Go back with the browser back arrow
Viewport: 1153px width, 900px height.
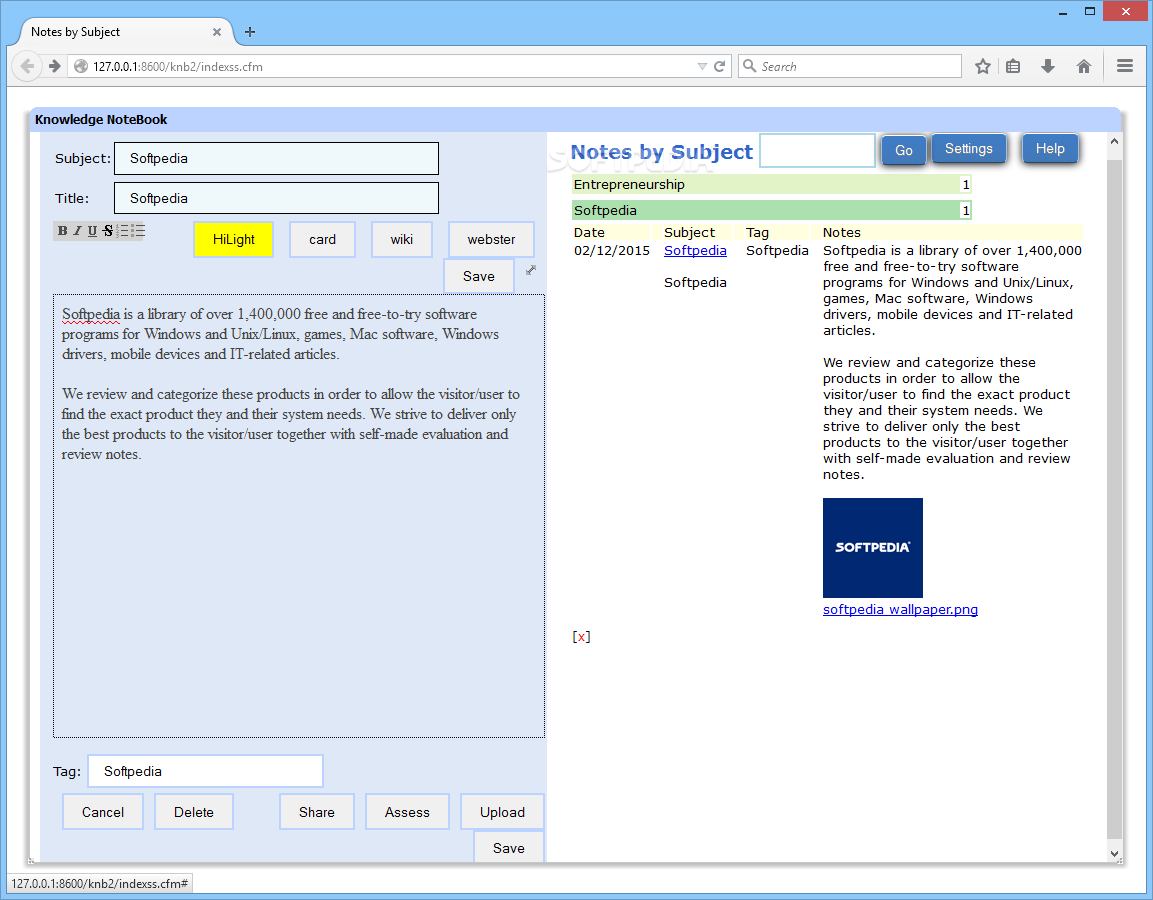(x=27, y=66)
